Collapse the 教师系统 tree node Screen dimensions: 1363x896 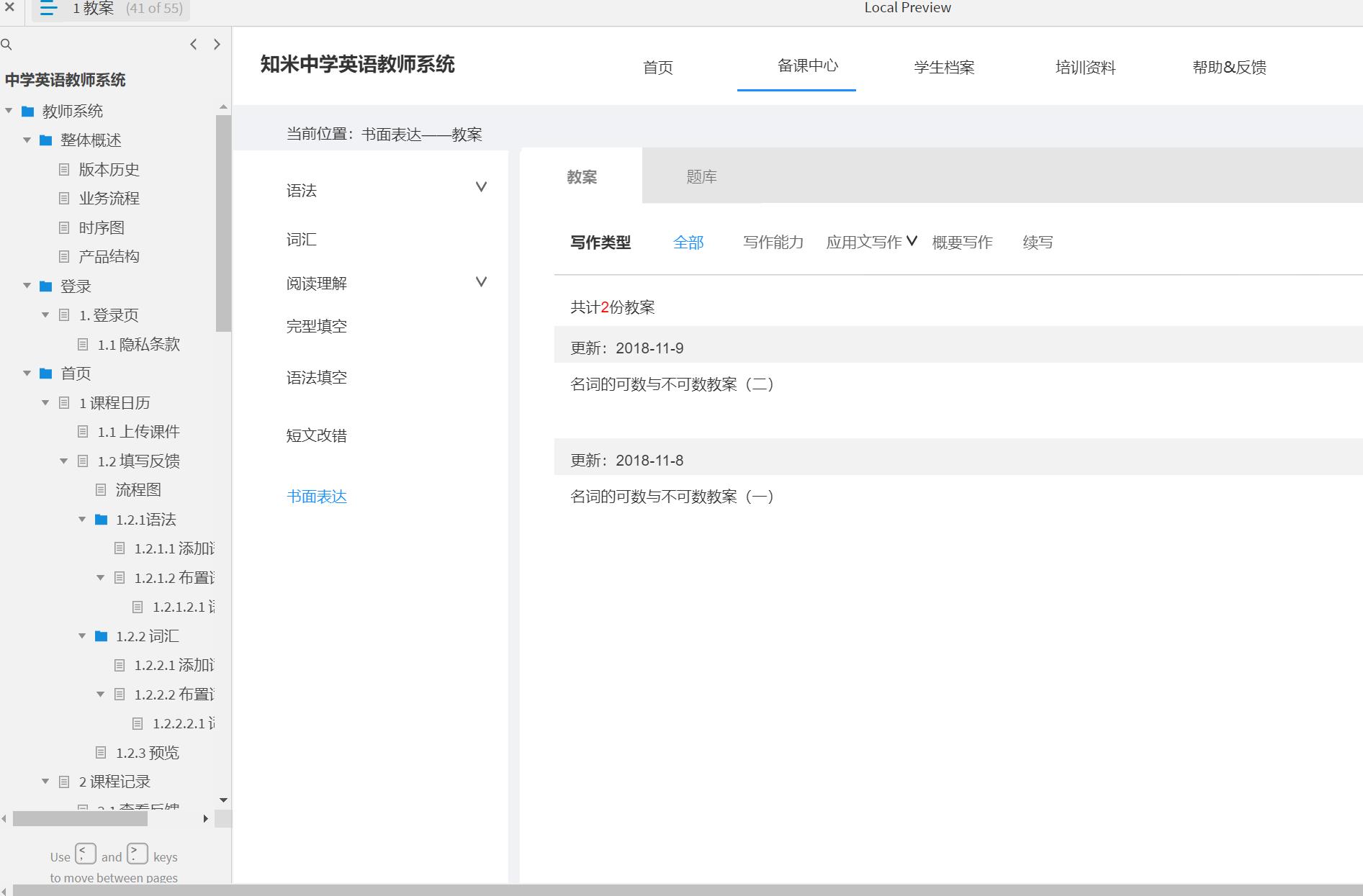coord(9,111)
